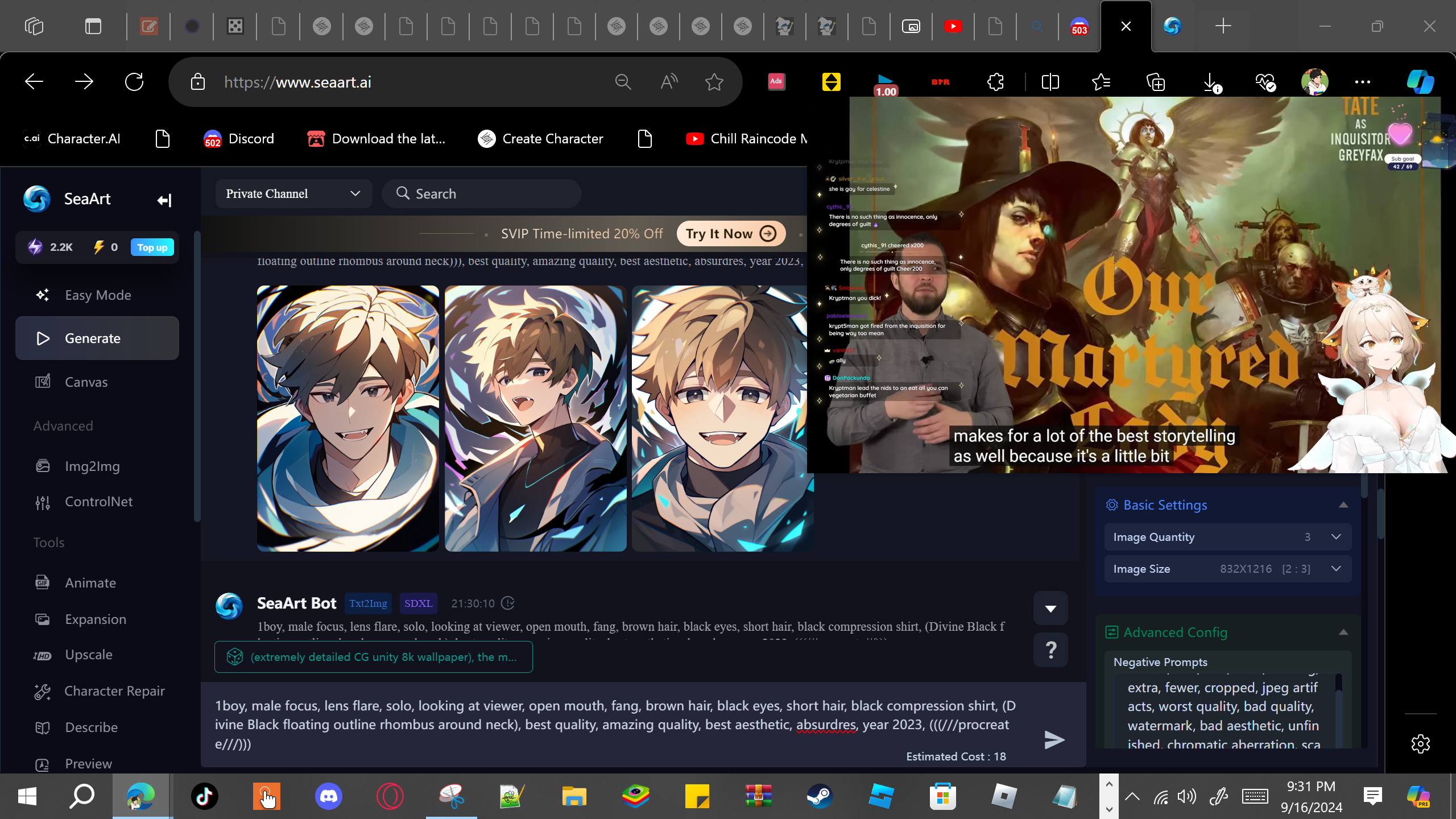Add page to favorites star
This screenshot has height=819, width=1456.
(x=714, y=82)
